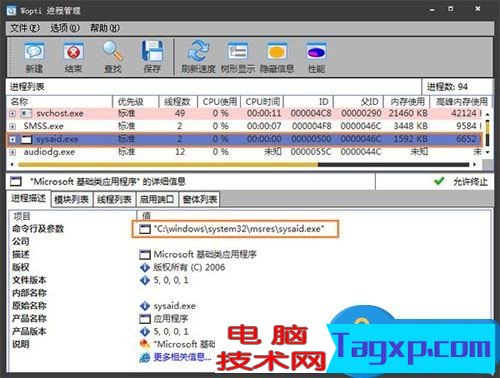This screenshot has width=500, height=378.
Task: Sort by 父ID column header
Action: 358,101
